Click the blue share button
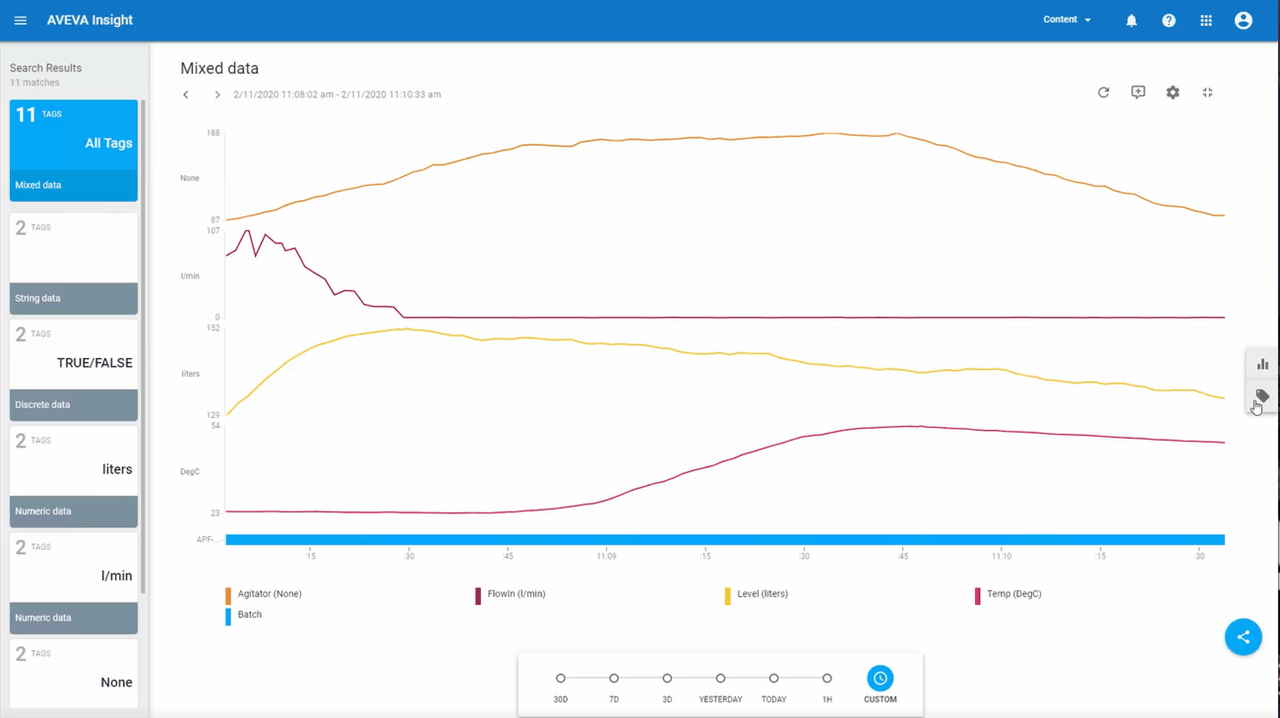1280x718 pixels. 1243,637
